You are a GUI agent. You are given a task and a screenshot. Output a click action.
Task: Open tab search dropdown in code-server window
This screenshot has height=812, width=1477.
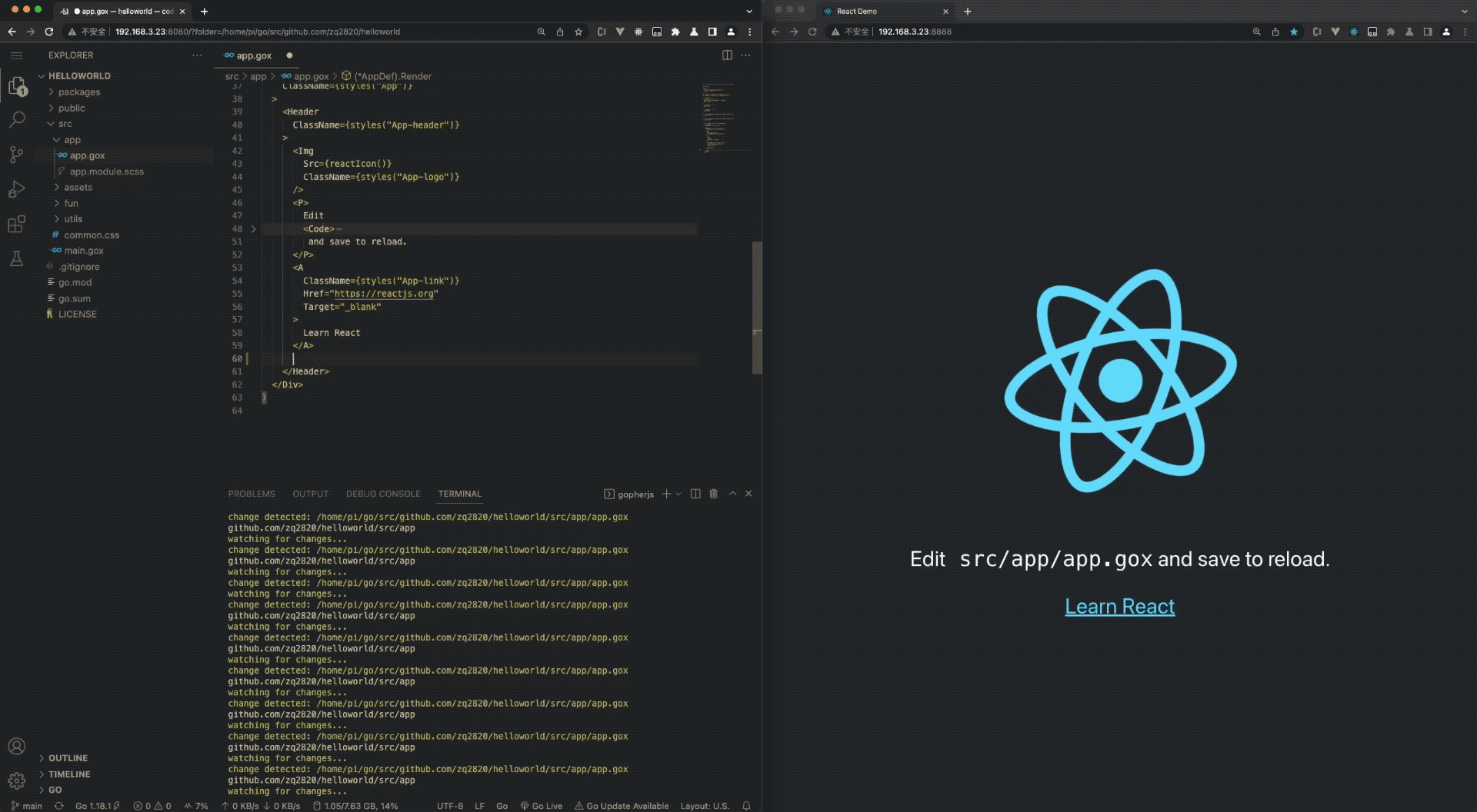click(749, 12)
